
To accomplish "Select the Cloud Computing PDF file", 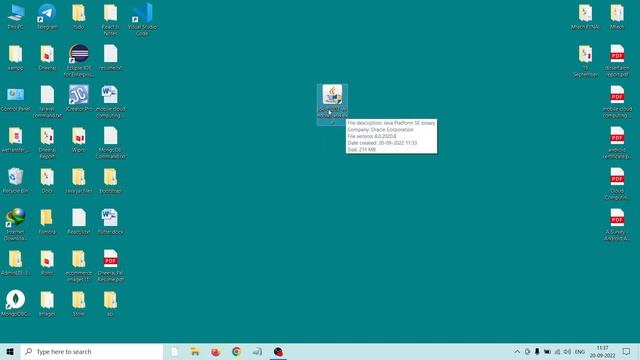I will pyautogui.click(x=617, y=183).
